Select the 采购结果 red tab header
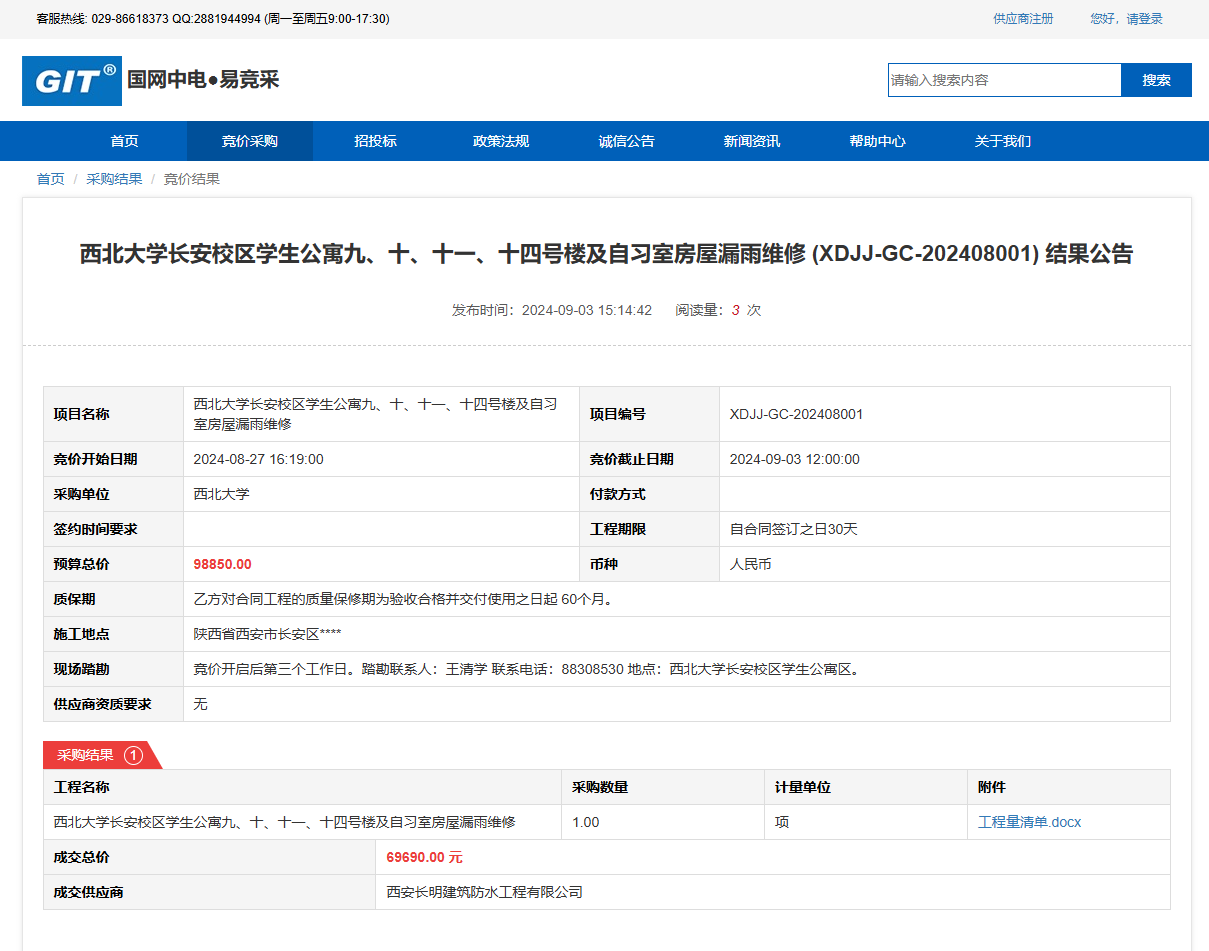The width and height of the screenshot is (1209, 951). pos(86,755)
